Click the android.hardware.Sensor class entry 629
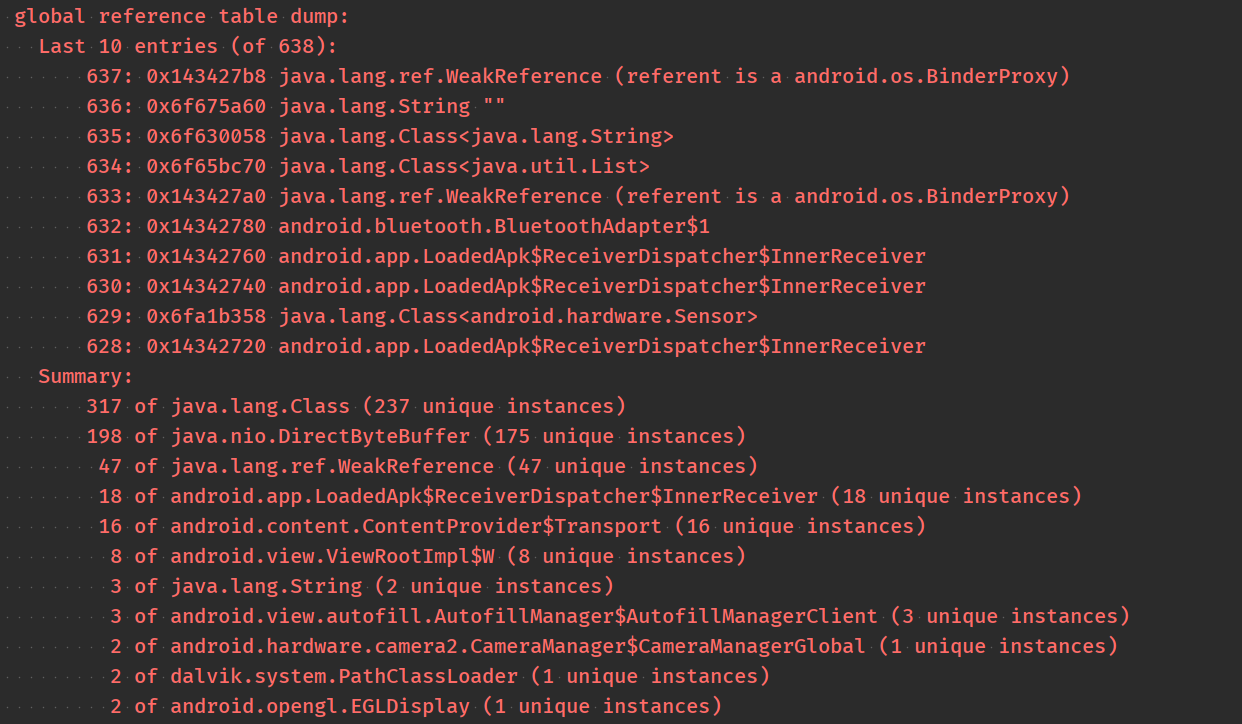The image size is (1242, 724). click(x=422, y=316)
